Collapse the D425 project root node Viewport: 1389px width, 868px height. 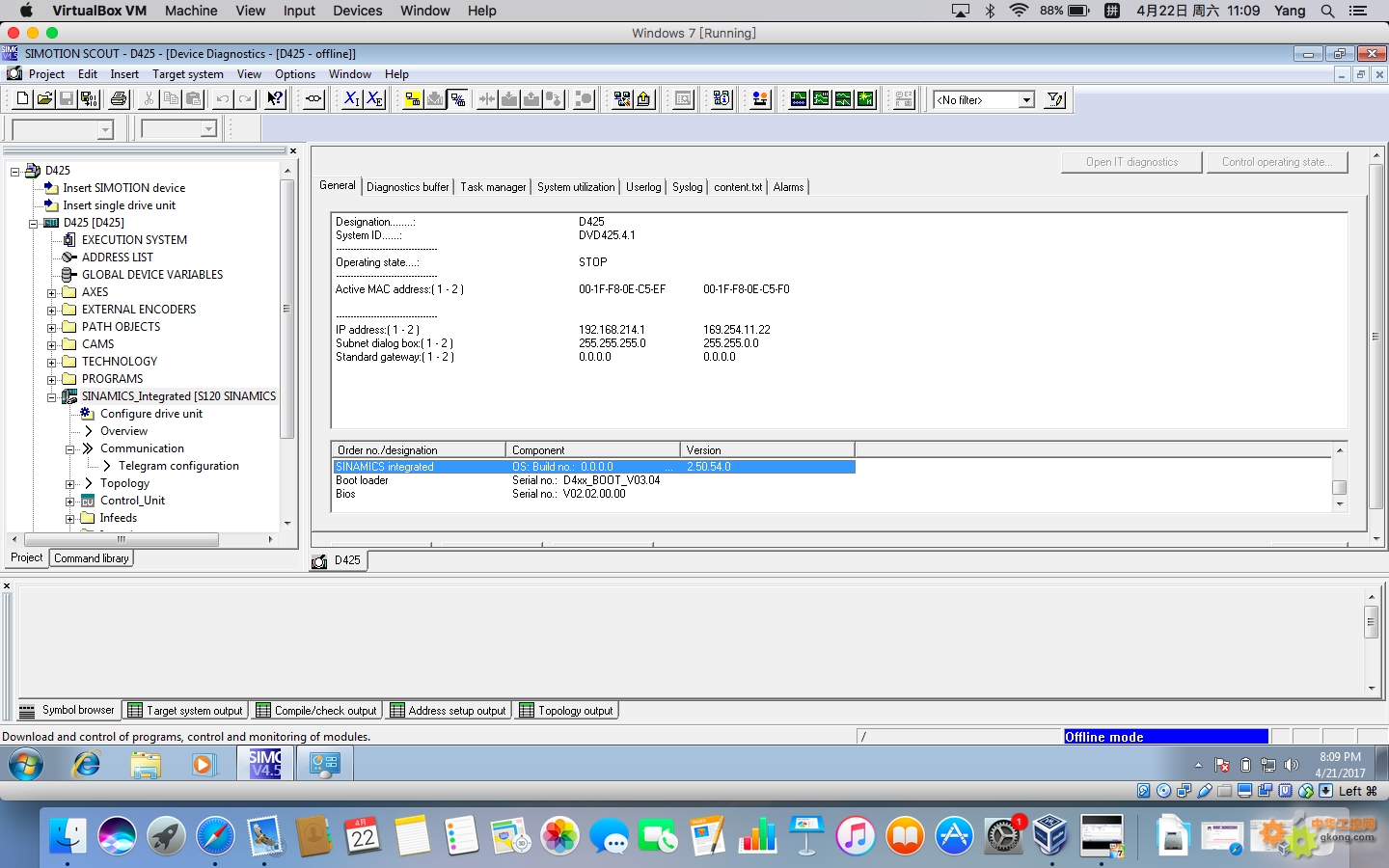coord(15,171)
